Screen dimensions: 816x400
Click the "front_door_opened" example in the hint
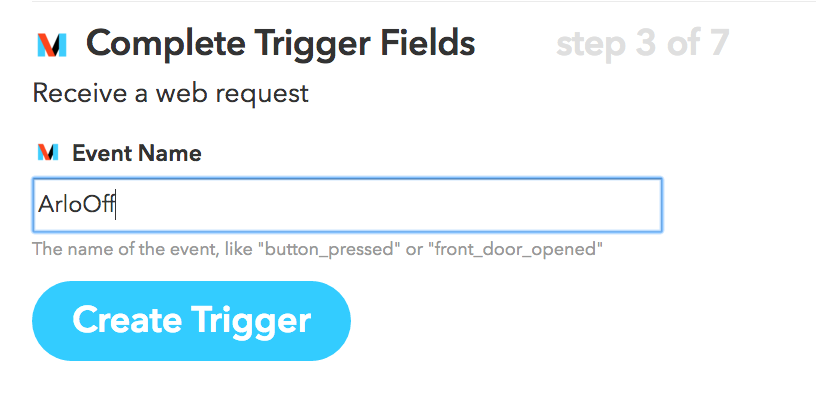(515, 249)
